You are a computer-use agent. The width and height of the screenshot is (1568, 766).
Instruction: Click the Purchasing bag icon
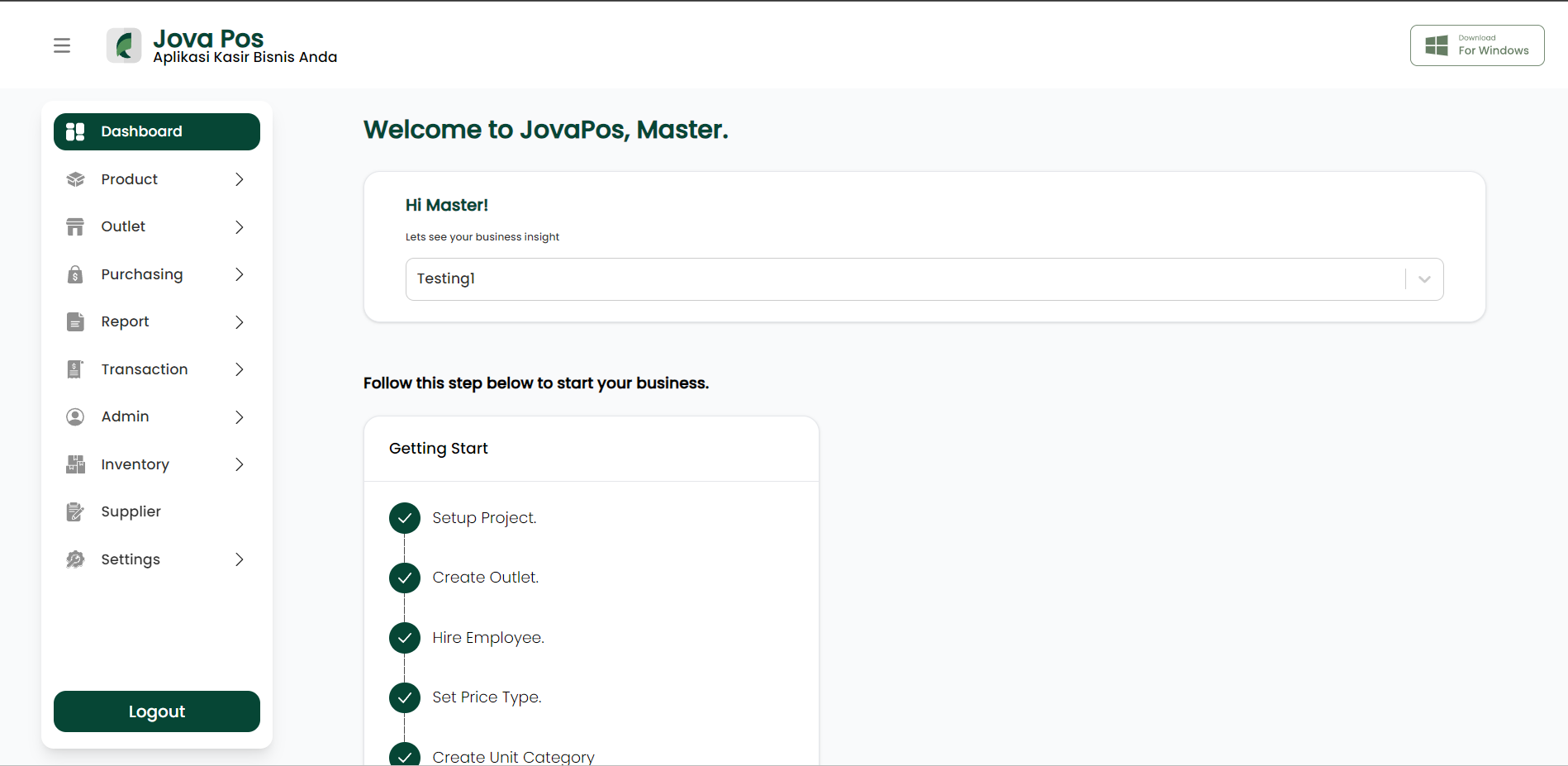(x=75, y=274)
